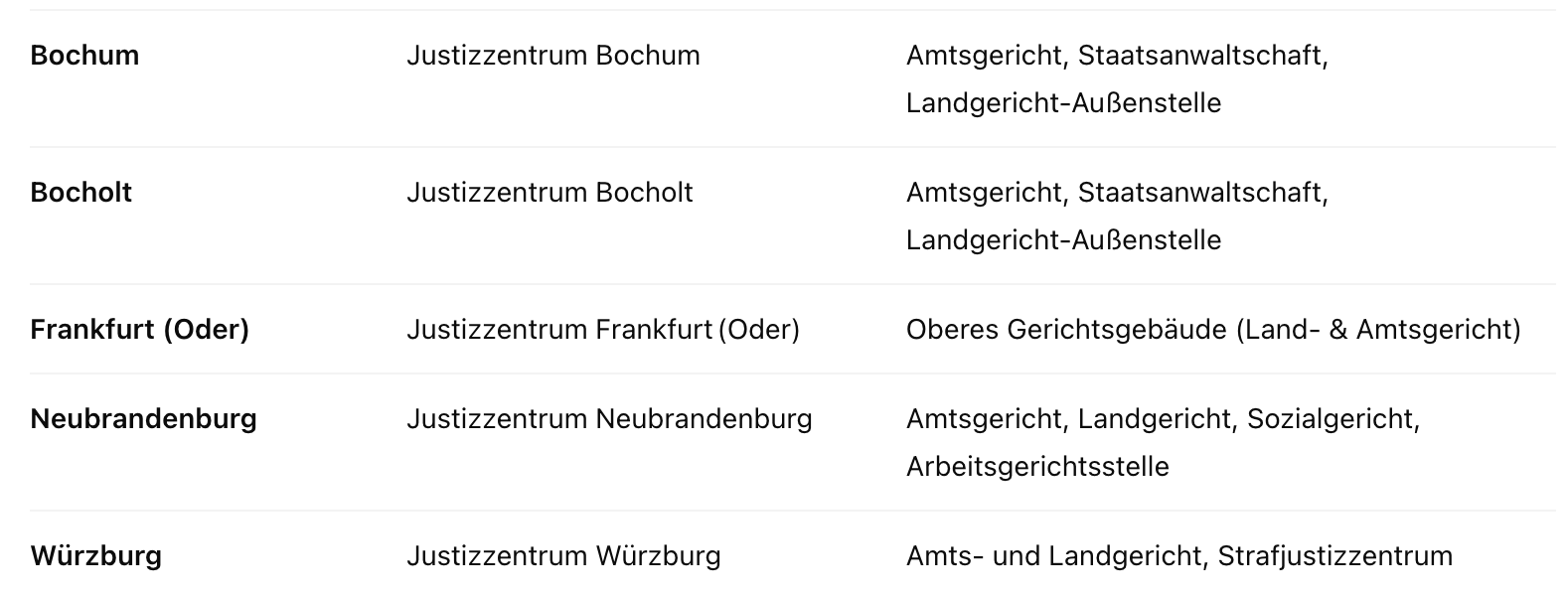Click the "Amts- und Landgericht" text
The width and height of the screenshot is (1568, 598).
point(1053,556)
